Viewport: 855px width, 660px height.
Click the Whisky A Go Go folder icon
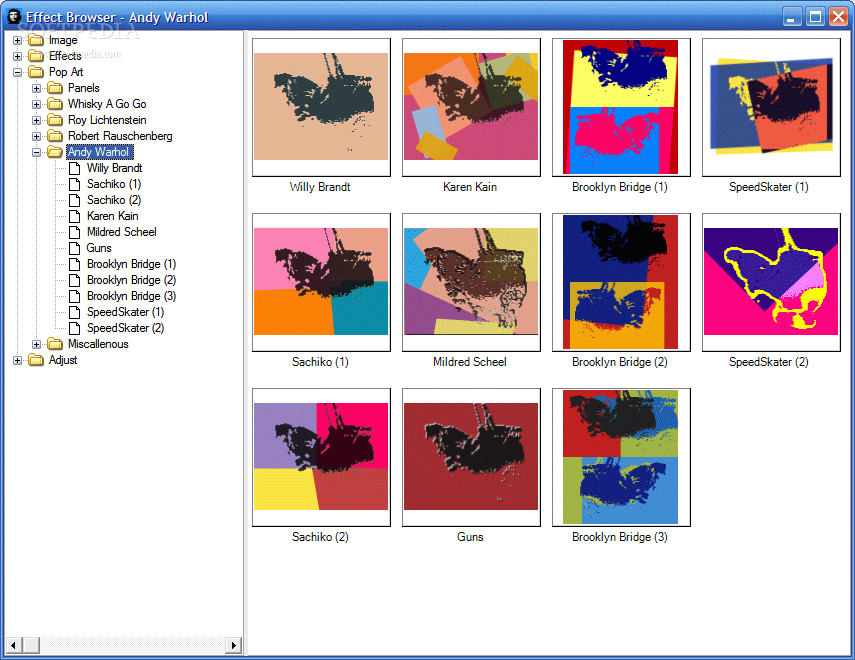coord(55,104)
